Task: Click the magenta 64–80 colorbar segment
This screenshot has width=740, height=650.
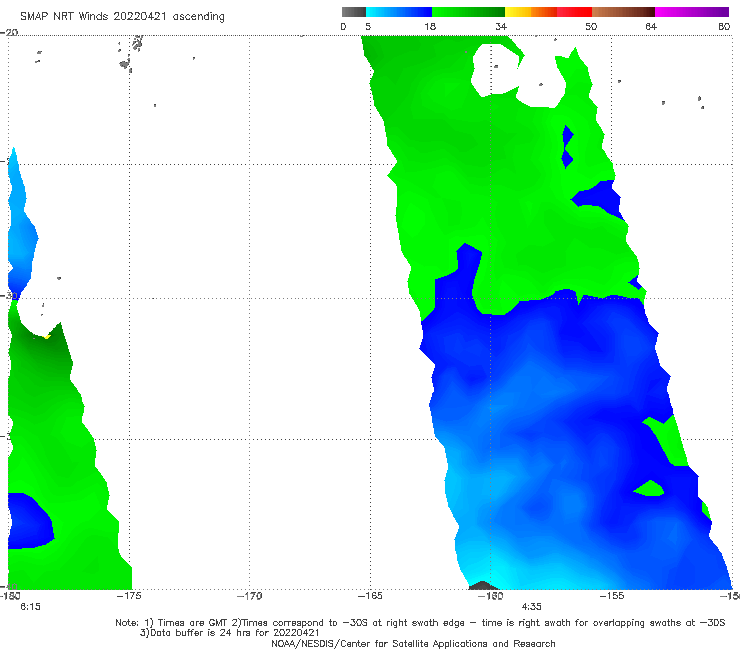Action: click(692, 12)
